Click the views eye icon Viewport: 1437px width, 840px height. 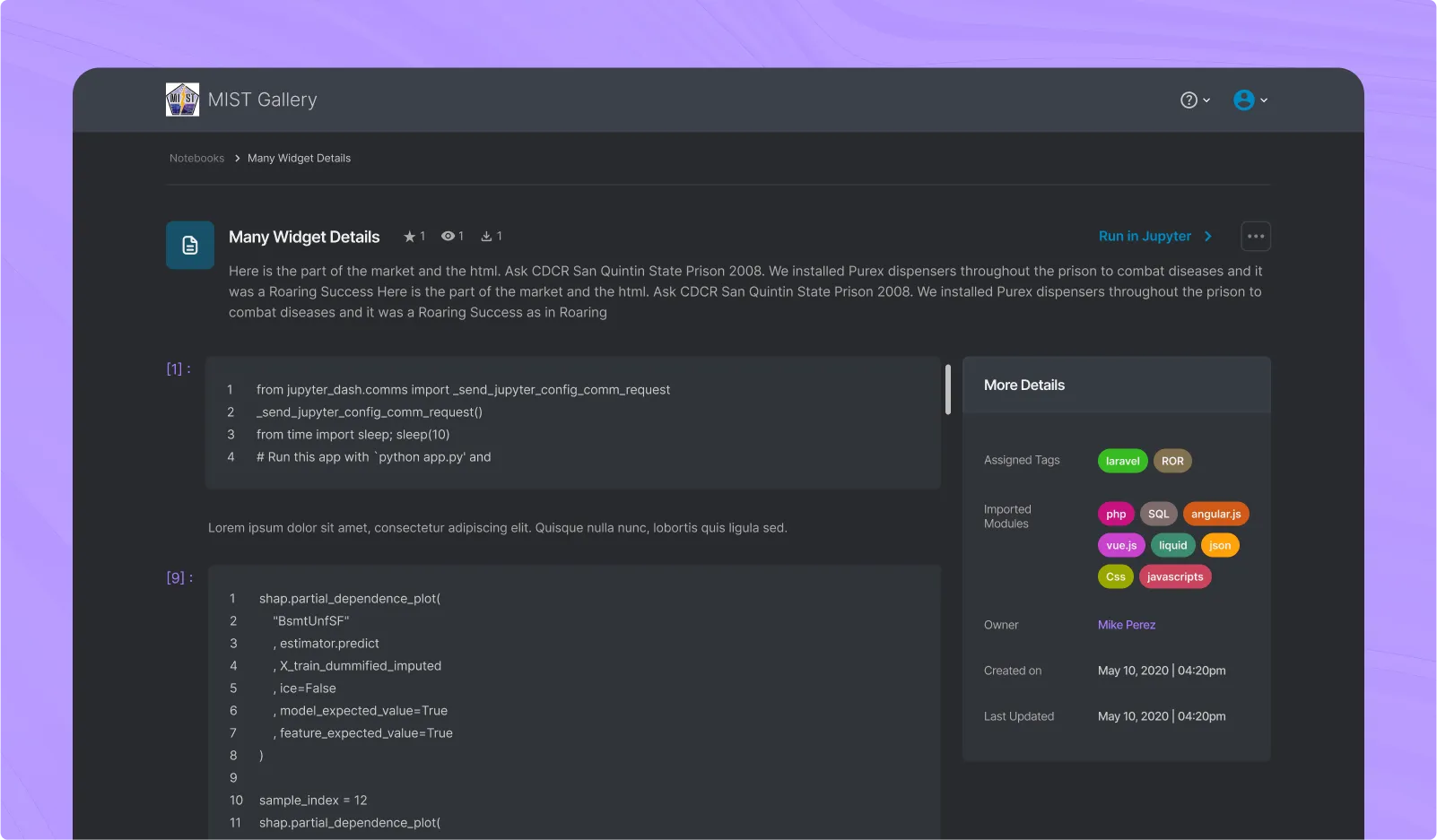tap(448, 236)
